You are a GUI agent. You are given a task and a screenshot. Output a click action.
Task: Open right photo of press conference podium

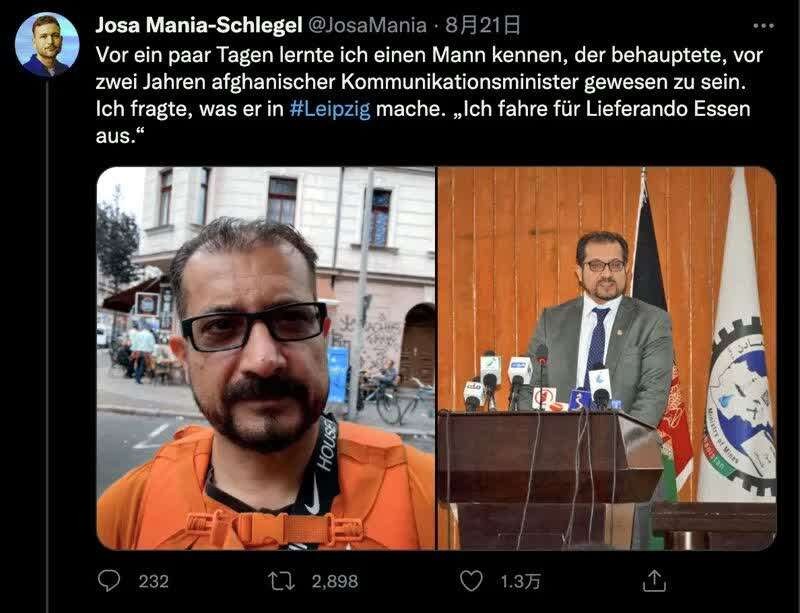(607, 358)
